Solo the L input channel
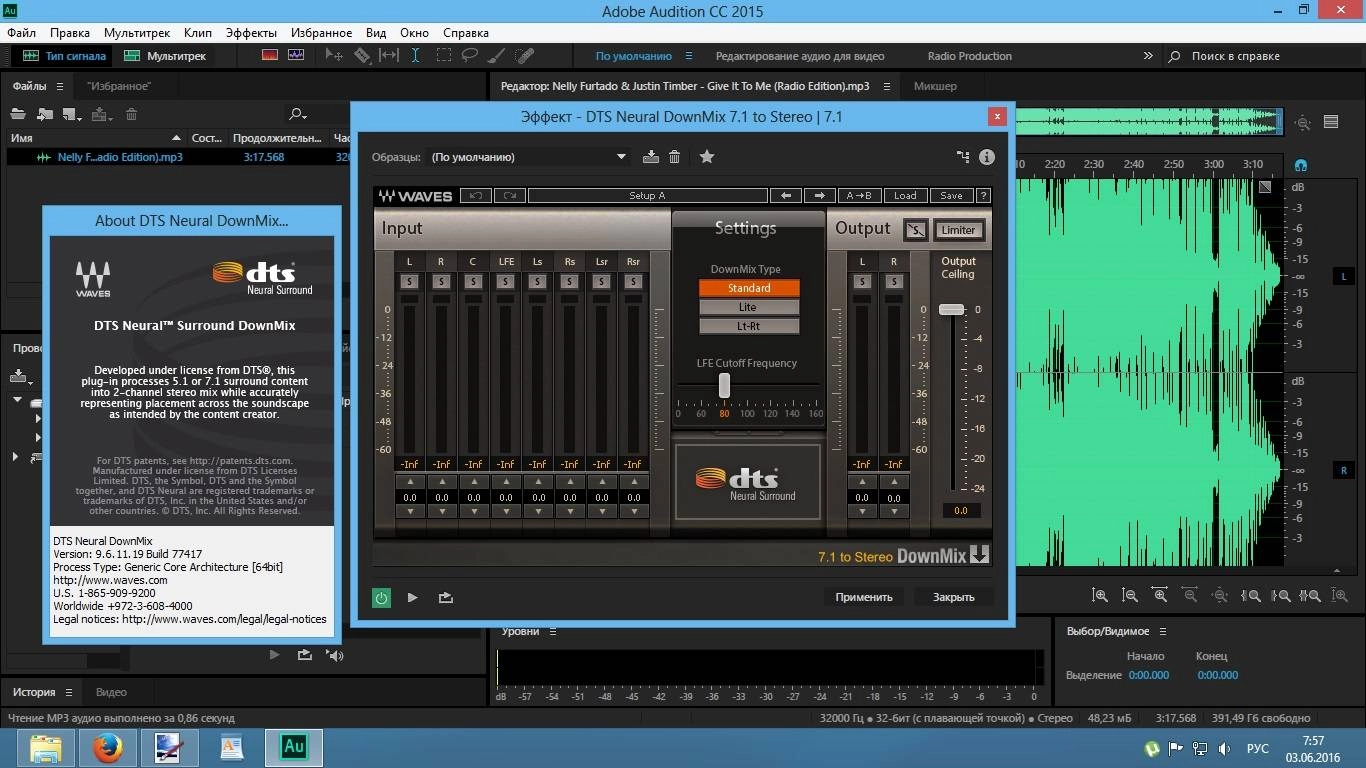The height and width of the screenshot is (768, 1366). 409,282
